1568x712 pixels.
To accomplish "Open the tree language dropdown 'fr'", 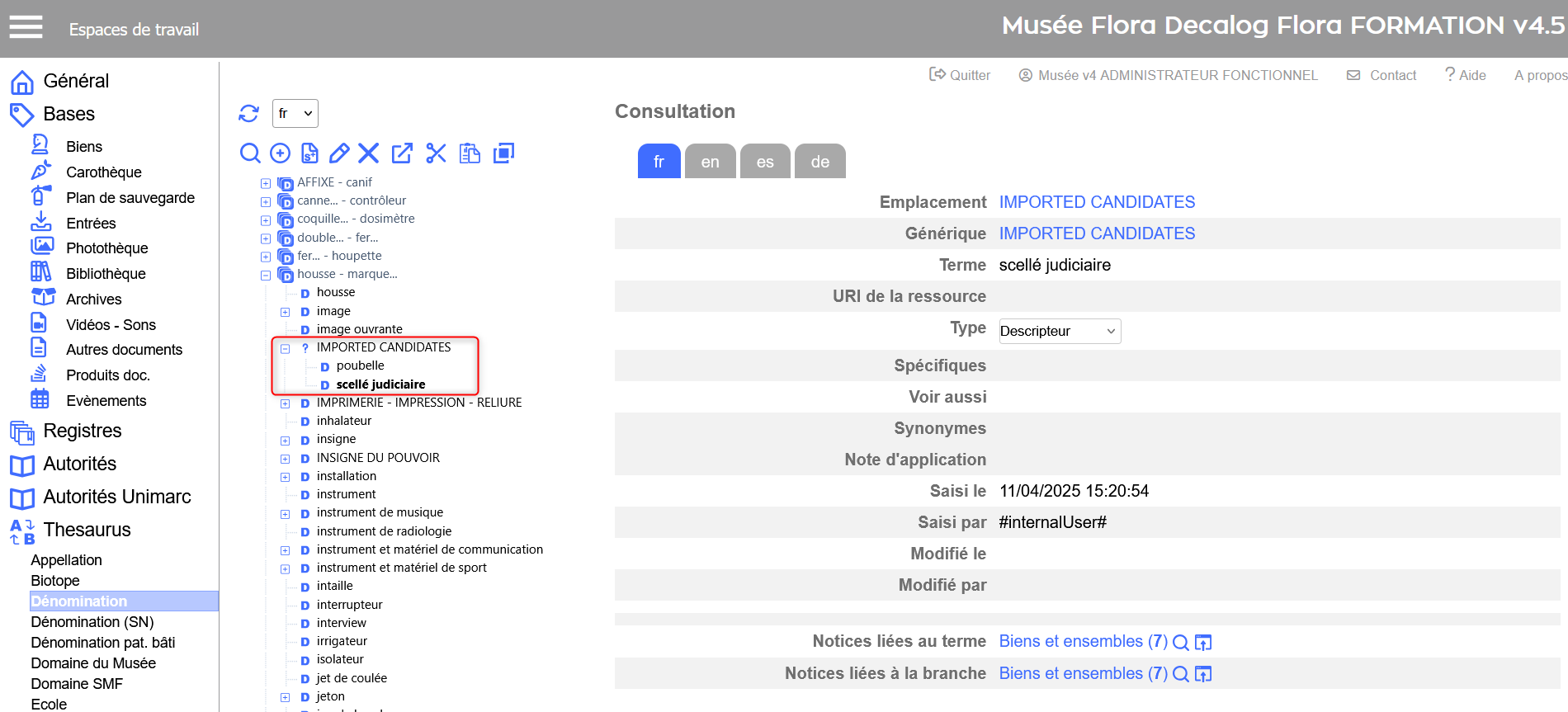I will click(295, 114).
